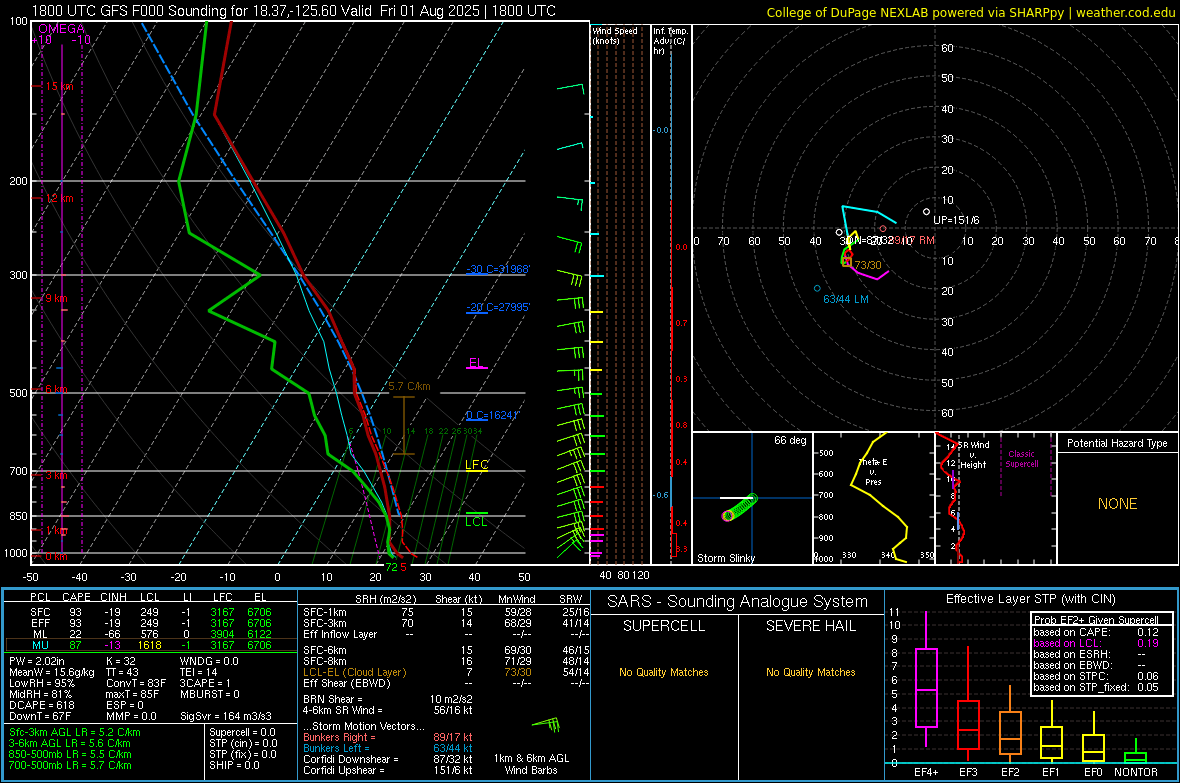Click the SFC-1km SRH row label
Screen dimensions: 1180x783
tap(324, 612)
